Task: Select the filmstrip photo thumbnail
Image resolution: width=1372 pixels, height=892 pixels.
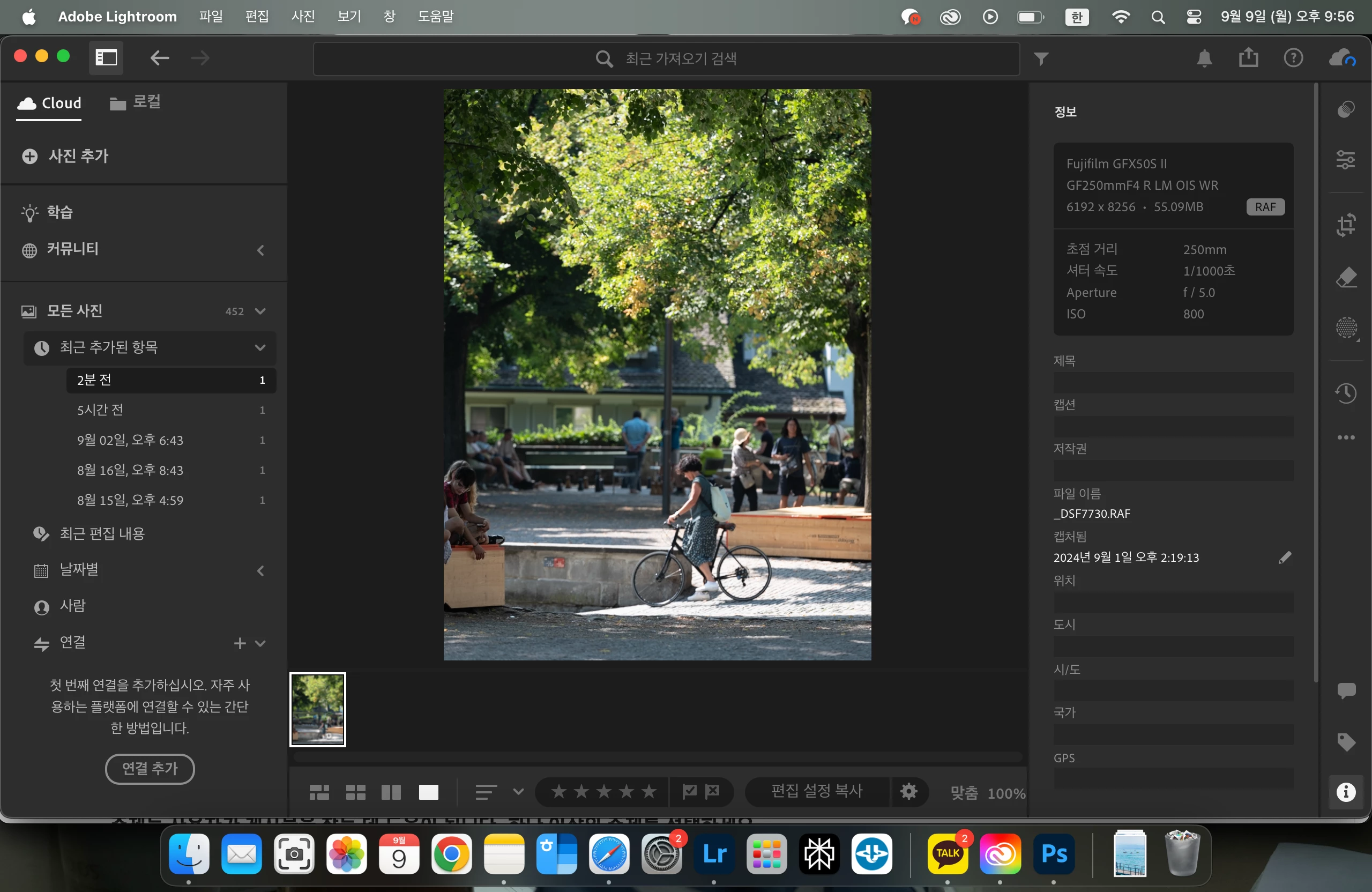Action: point(318,709)
